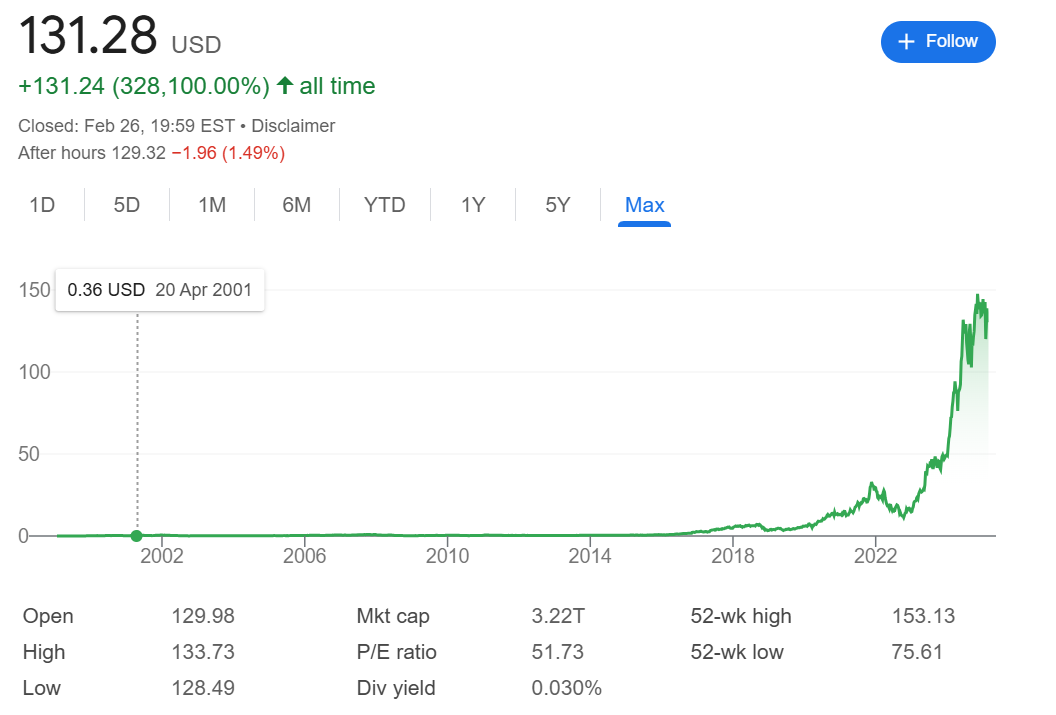Viewport: 1056px width, 715px height.
Task: Click the plus icon on Follow button
Action: (x=907, y=42)
